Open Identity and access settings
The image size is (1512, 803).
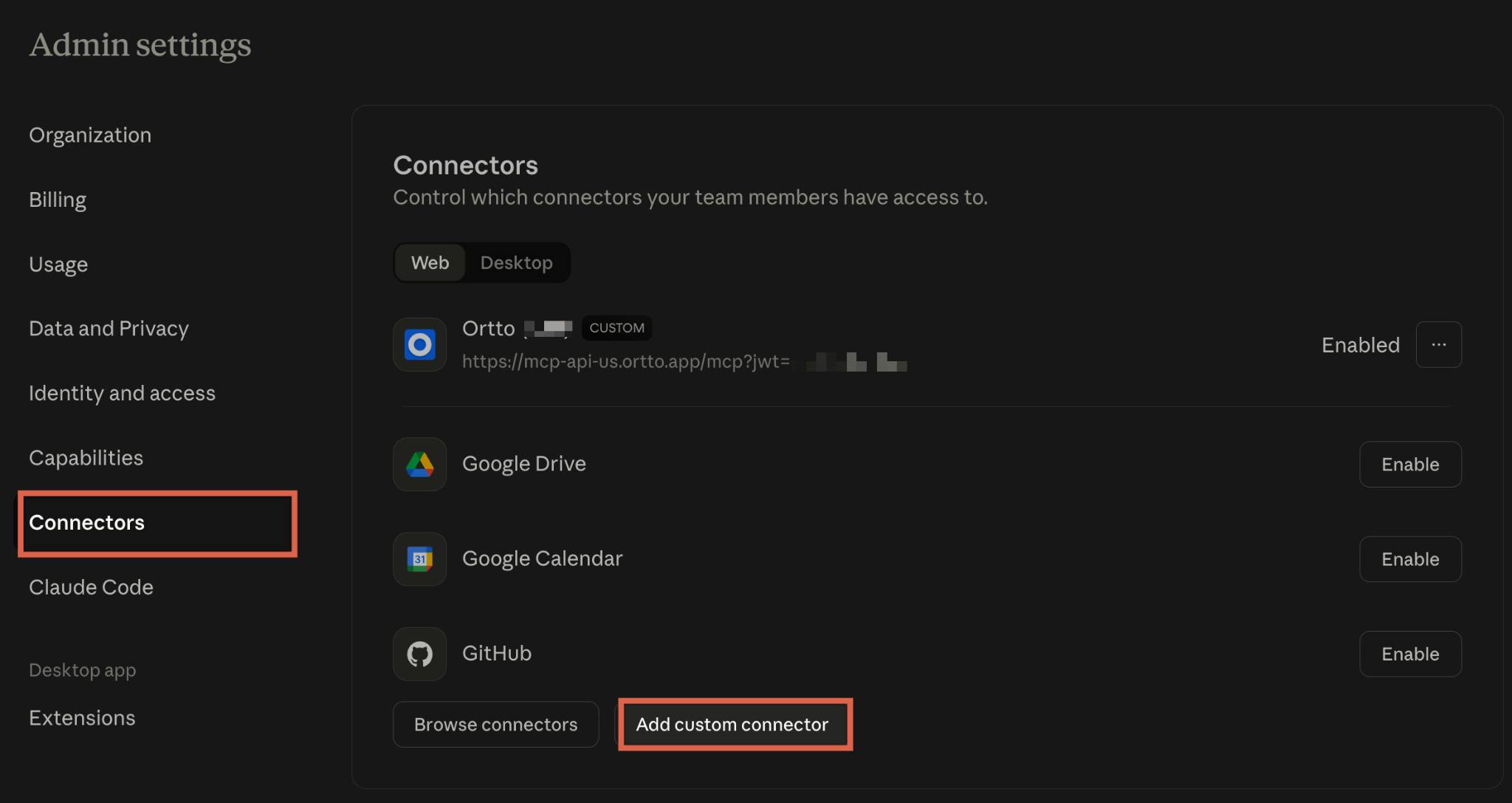coord(122,393)
